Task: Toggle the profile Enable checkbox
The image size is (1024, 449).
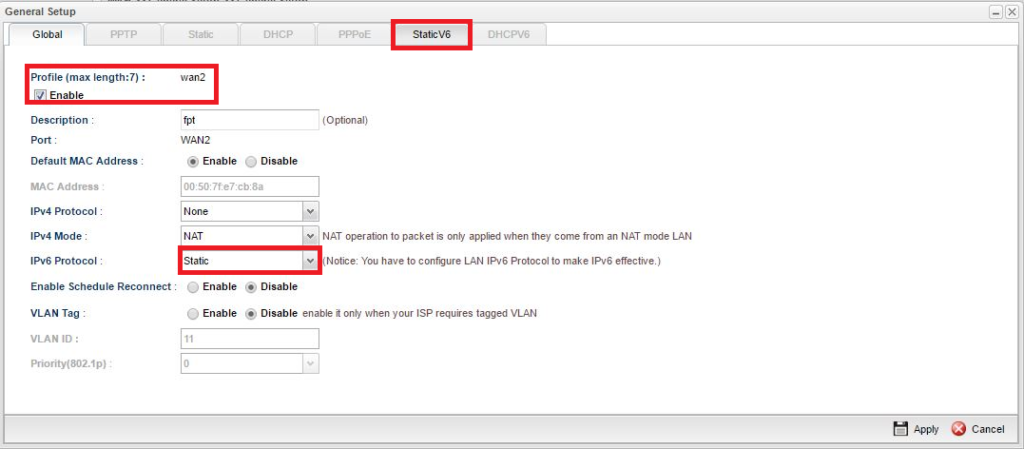Action: (40, 95)
